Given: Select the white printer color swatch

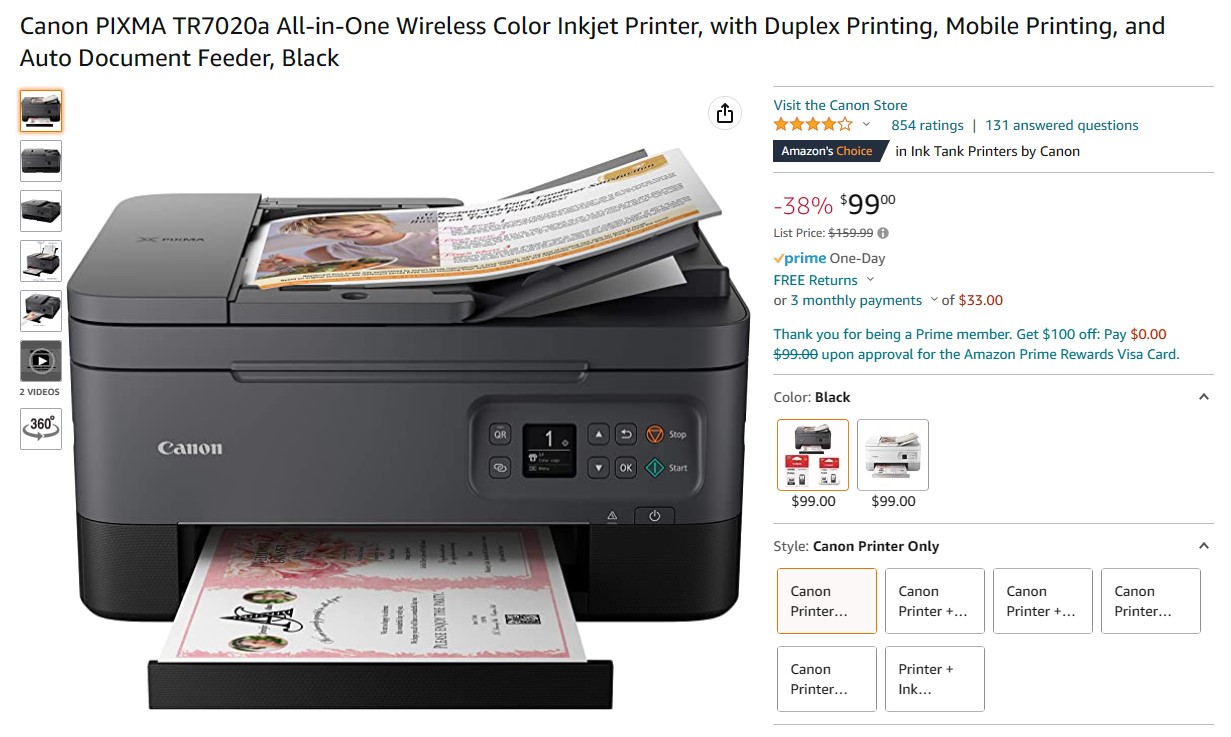Looking at the screenshot, I should [x=893, y=455].
